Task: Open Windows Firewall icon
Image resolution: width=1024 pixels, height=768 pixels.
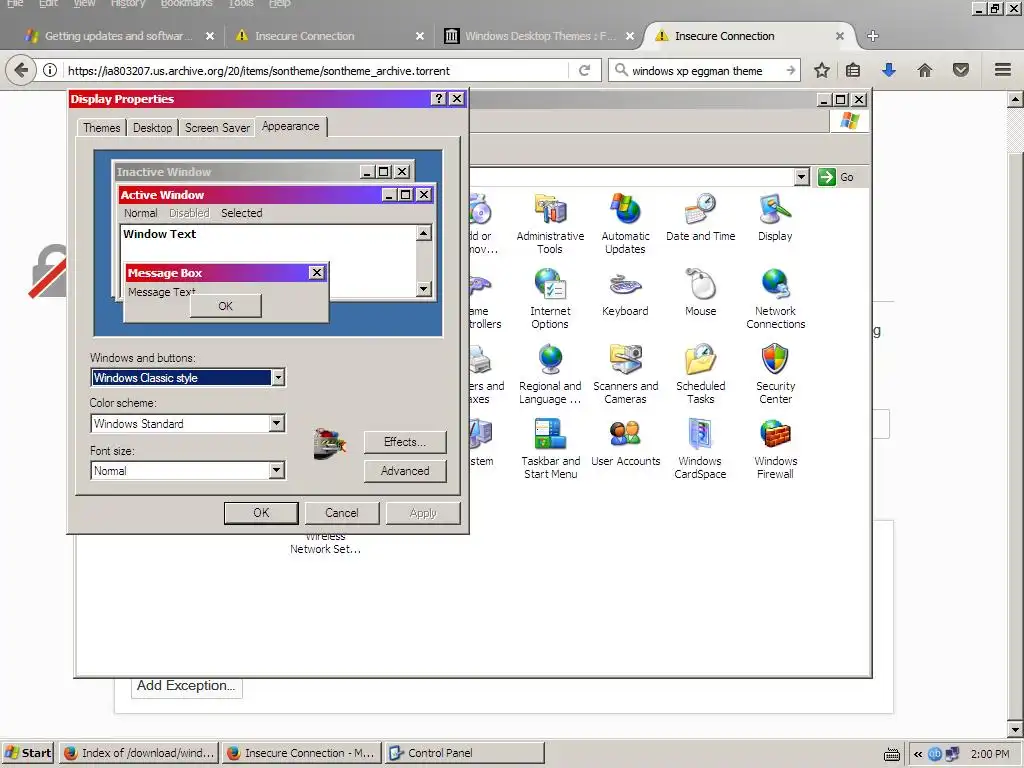Action: pyautogui.click(x=775, y=448)
